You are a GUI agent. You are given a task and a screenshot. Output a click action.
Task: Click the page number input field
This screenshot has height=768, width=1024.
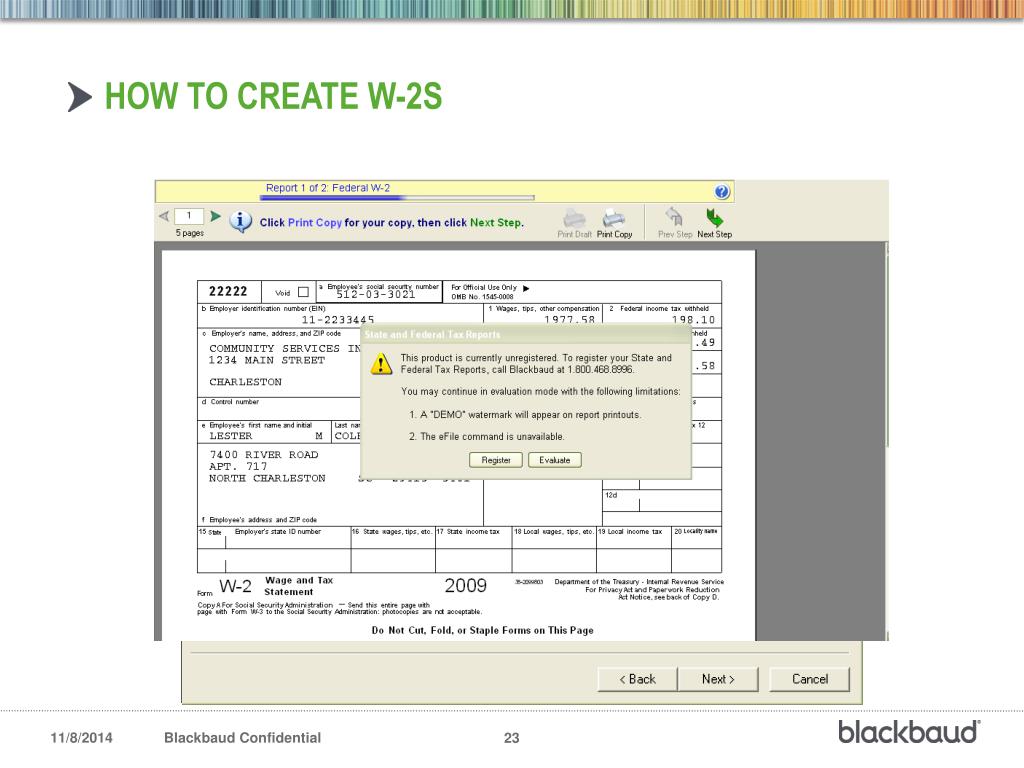[x=189, y=216]
